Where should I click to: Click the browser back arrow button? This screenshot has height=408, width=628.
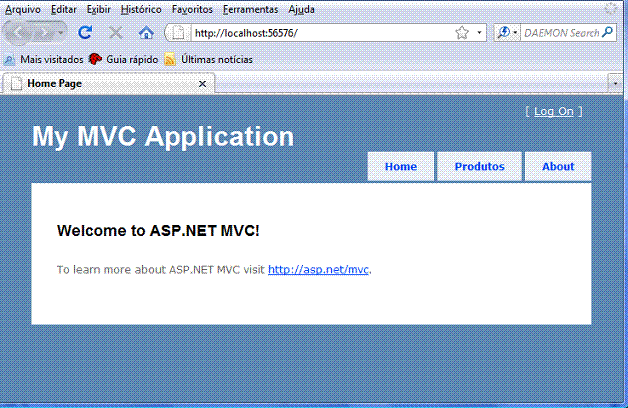click(x=18, y=33)
